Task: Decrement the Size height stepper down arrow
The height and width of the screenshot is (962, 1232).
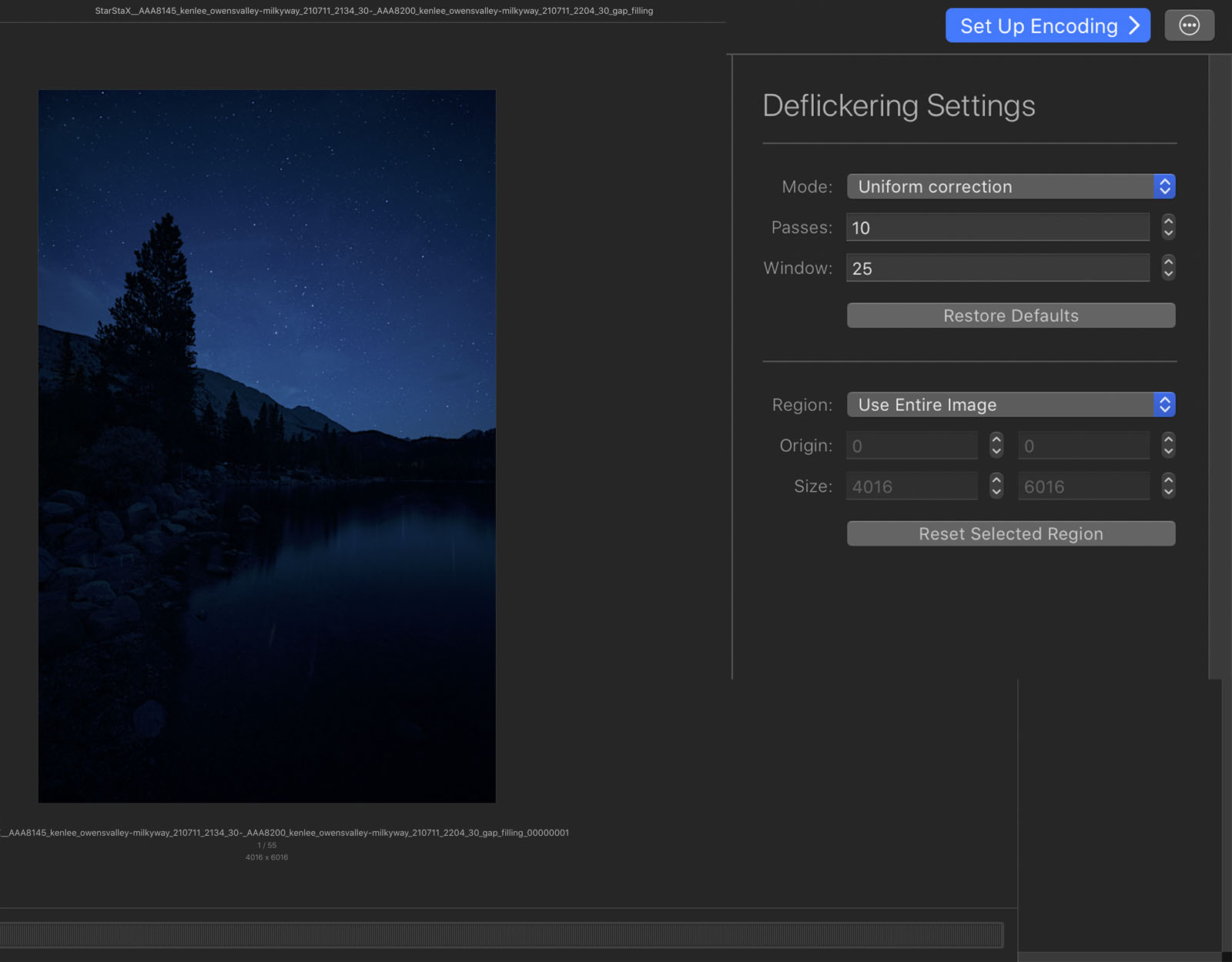Action: pos(1168,493)
